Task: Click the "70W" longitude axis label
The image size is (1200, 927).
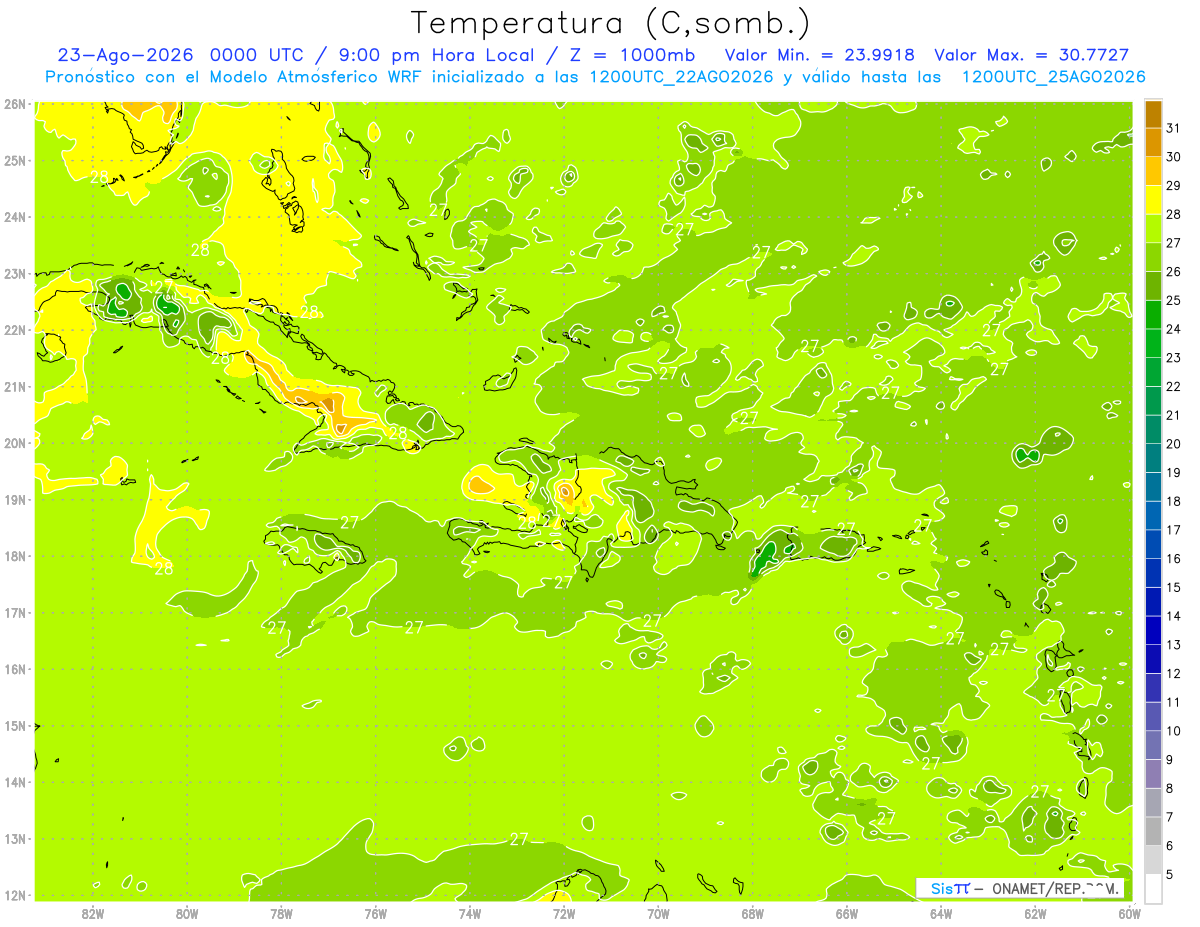Action: (658, 913)
